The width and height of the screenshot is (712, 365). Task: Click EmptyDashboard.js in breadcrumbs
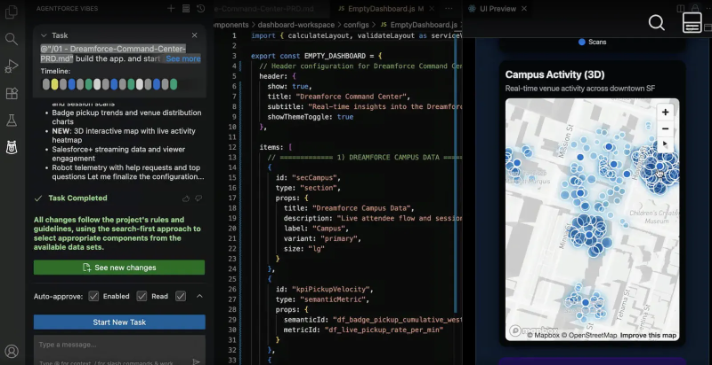click(423, 25)
